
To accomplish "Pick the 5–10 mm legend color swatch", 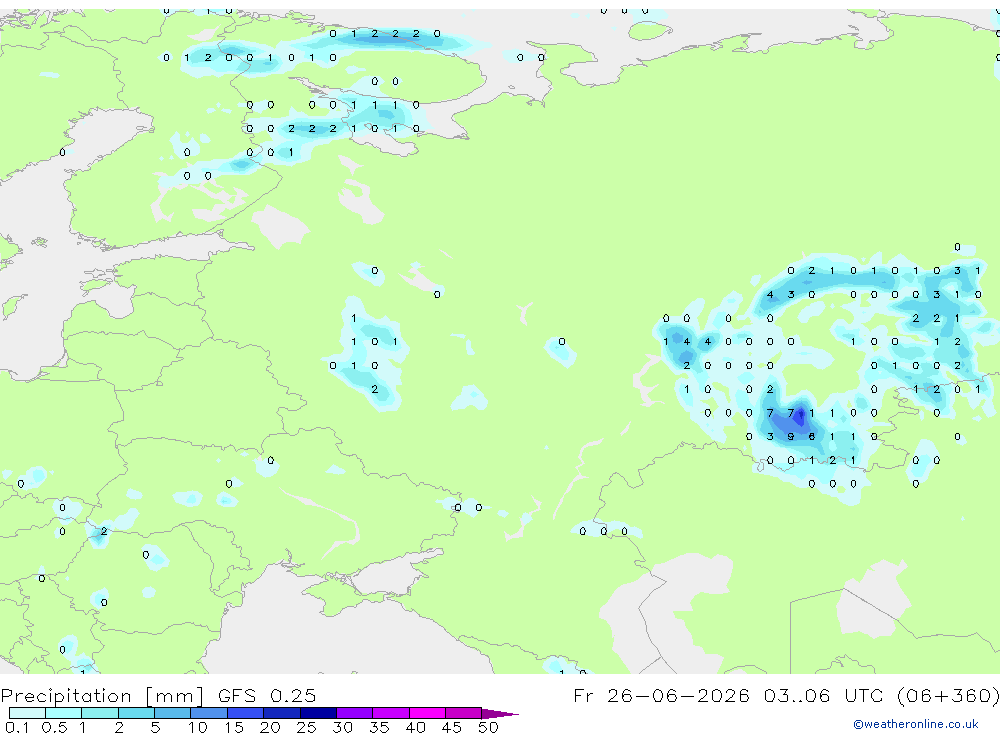I will coord(173,713).
